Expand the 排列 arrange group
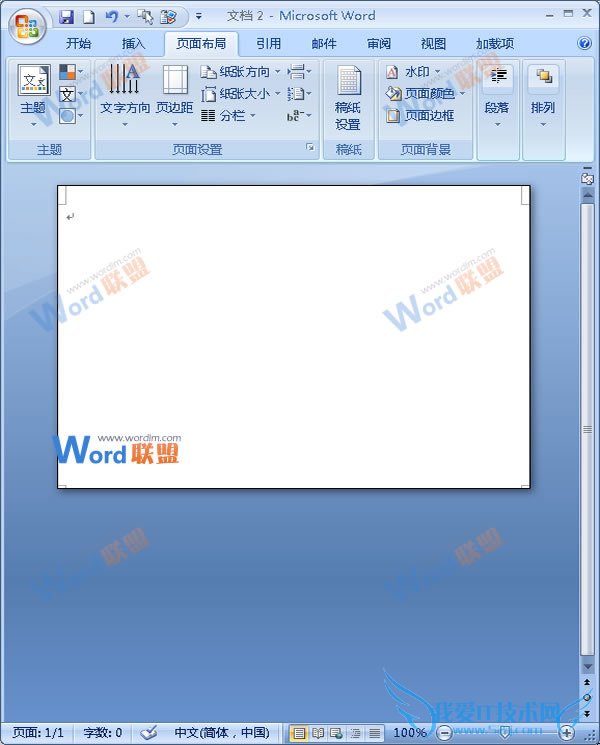Viewport: 600px width, 745px height. 543,96
